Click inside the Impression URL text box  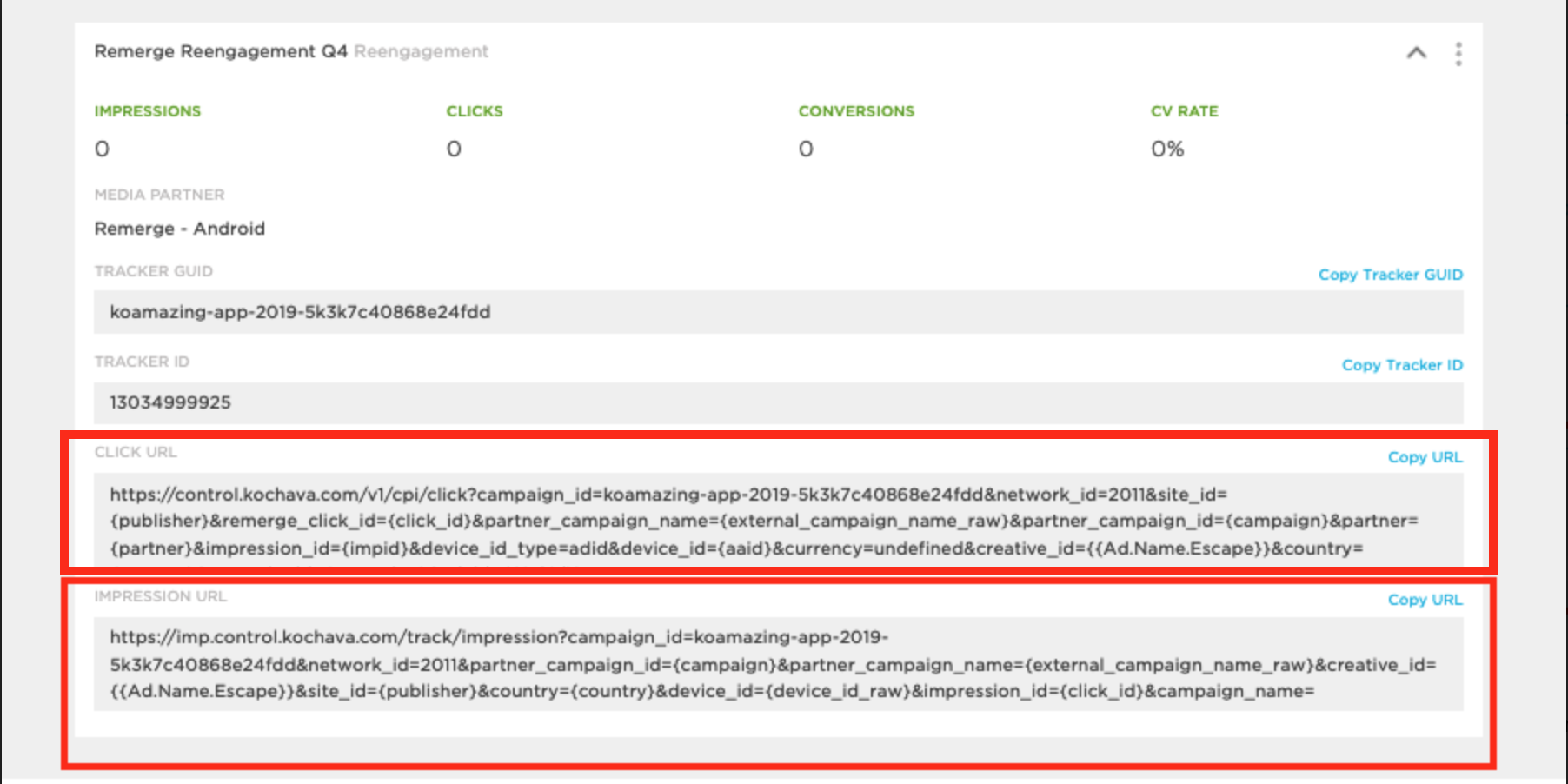click(777, 664)
